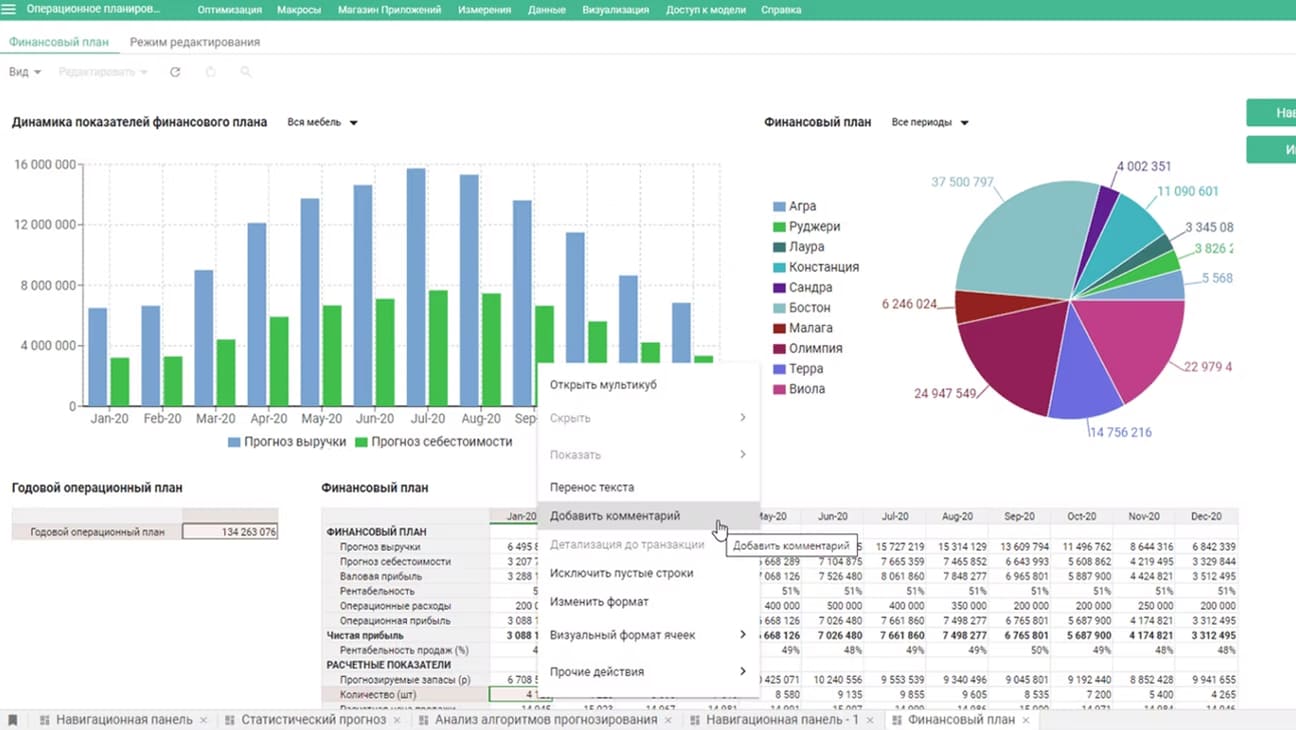Expand the Вид dropdown

25,72
